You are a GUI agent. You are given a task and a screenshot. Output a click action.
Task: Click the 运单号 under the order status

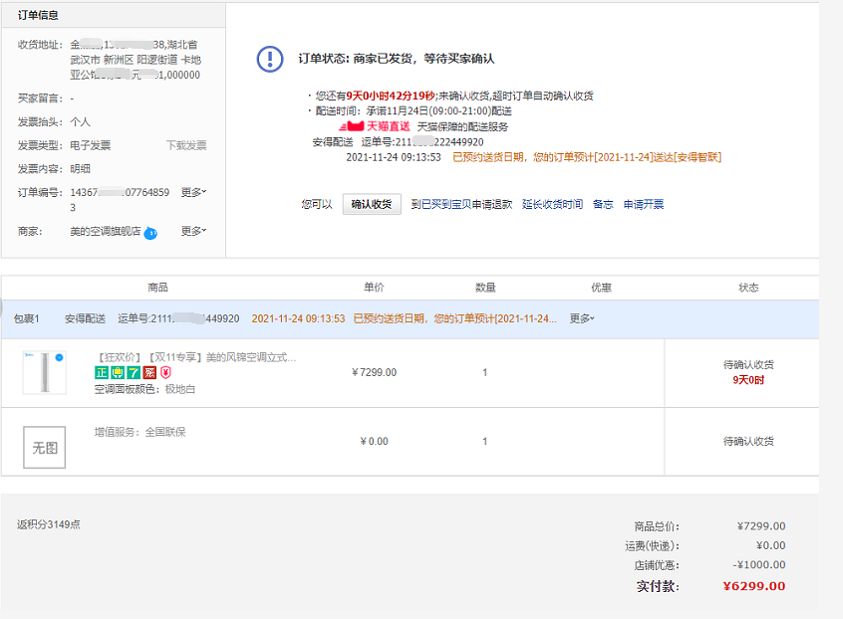(x=422, y=142)
